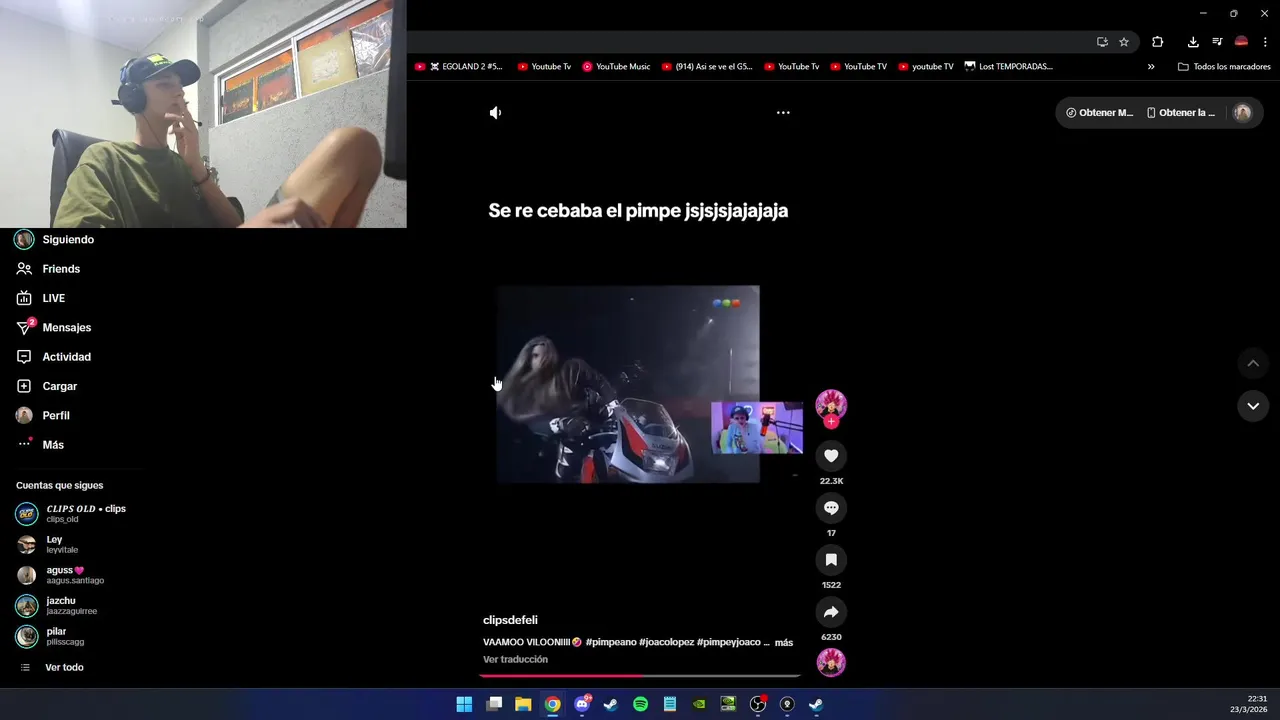1280x720 pixels.
Task: Expand the caption with 'más'
Action: pos(784,643)
